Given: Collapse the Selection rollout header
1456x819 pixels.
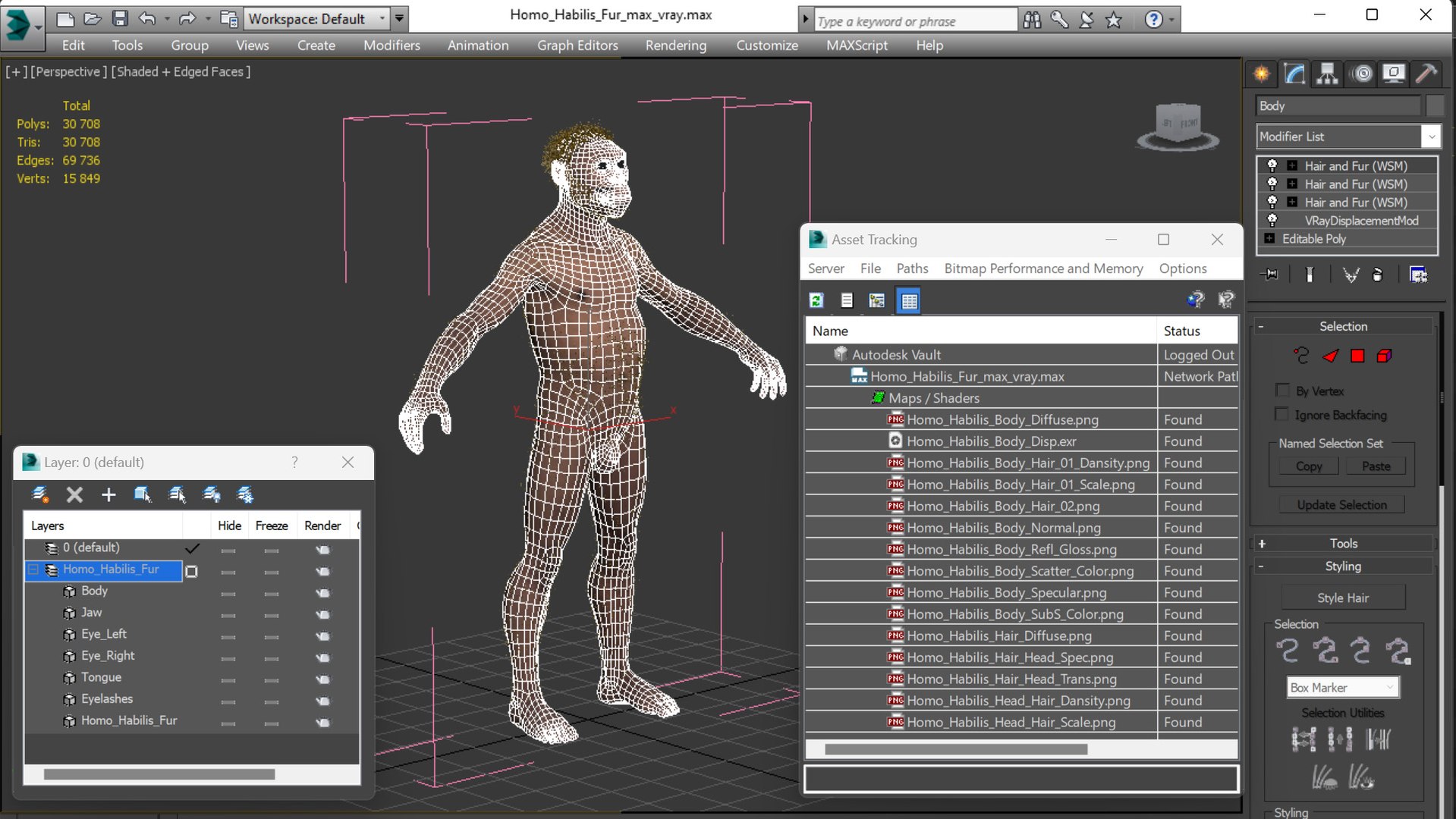Looking at the screenshot, I should [1342, 326].
